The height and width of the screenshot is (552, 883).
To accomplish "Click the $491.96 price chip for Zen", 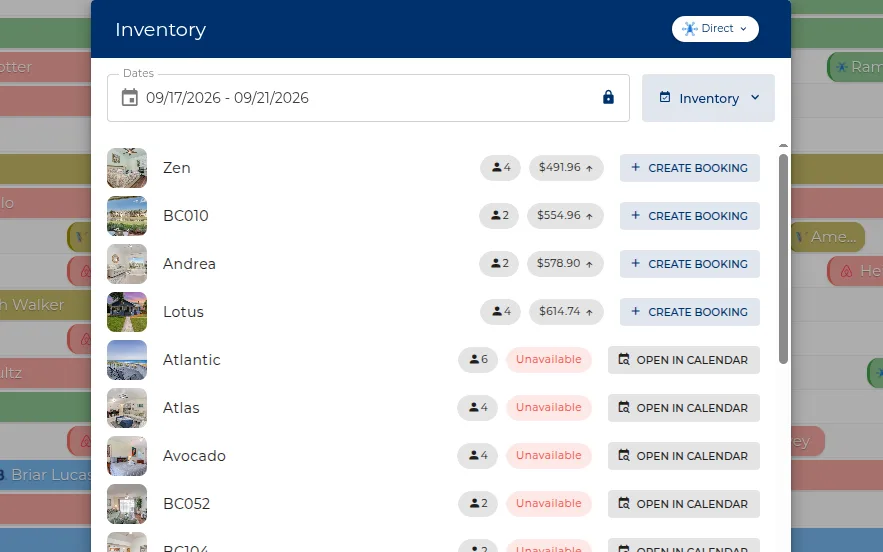I will 566,168.
